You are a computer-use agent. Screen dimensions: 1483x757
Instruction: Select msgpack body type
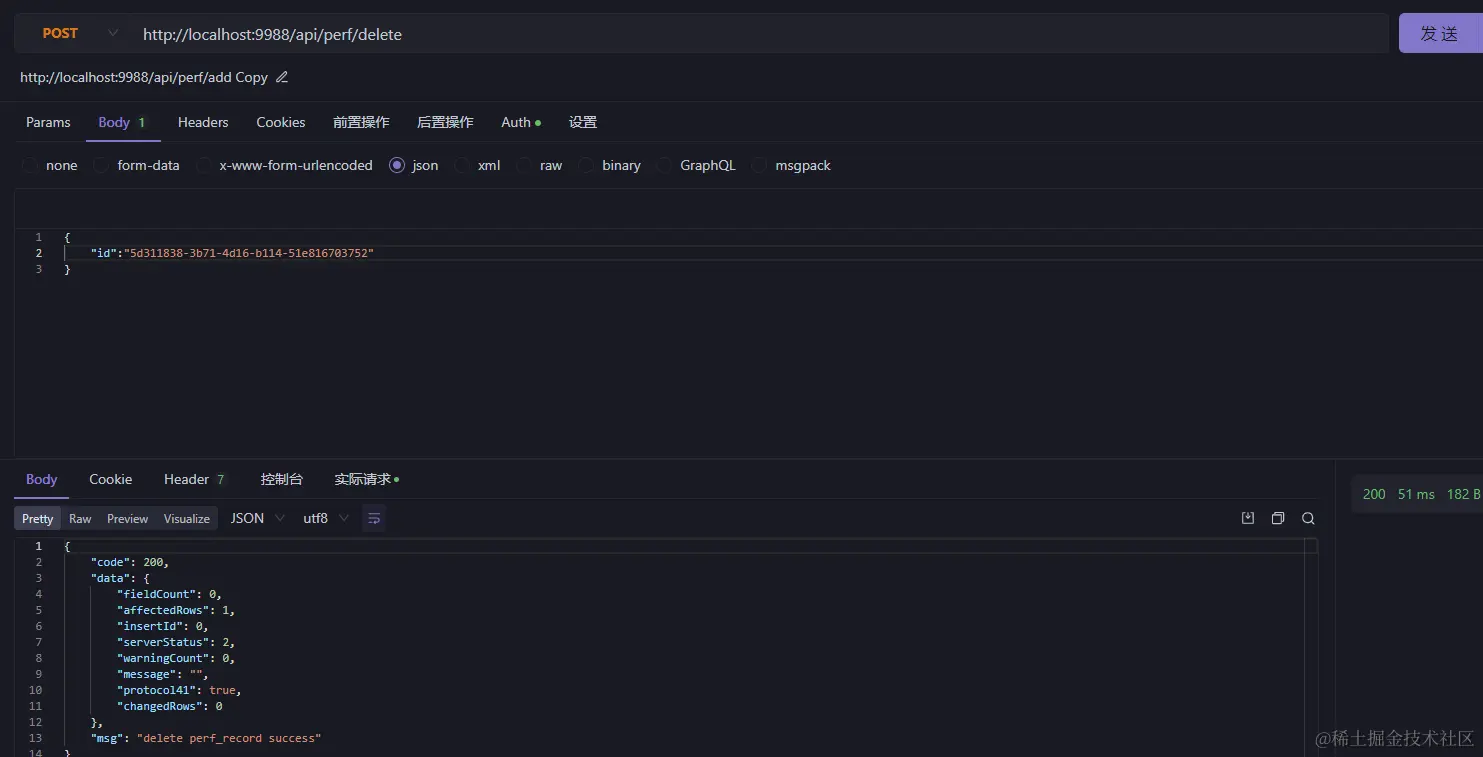pos(792,165)
